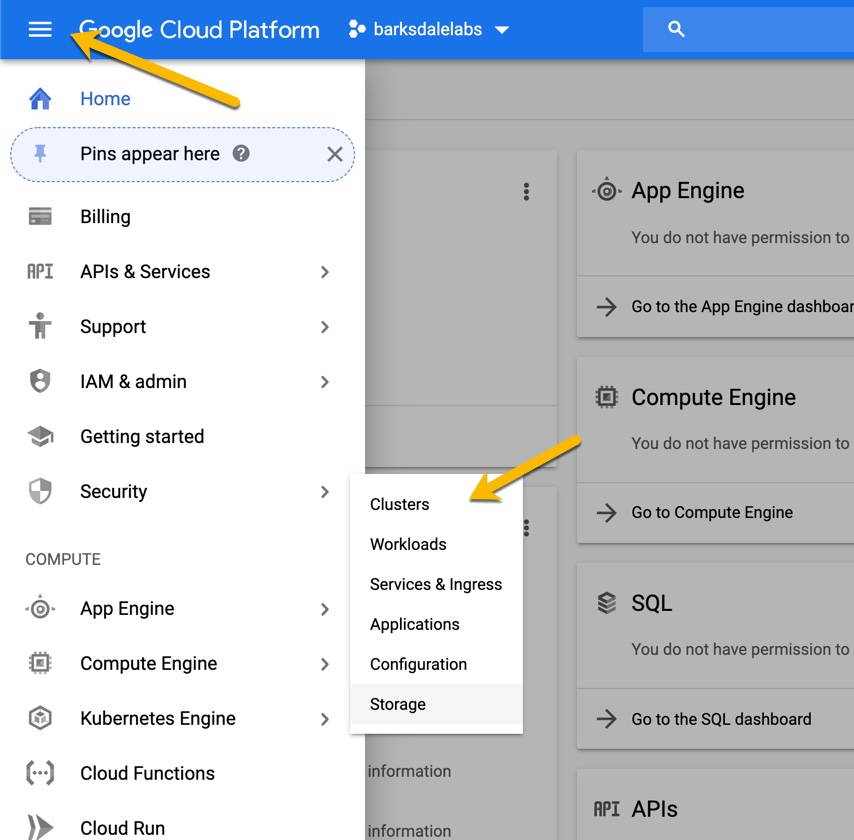The width and height of the screenshot is (854, 840).
Task: Click Go to the SQL dashboard
Action: 721,719
